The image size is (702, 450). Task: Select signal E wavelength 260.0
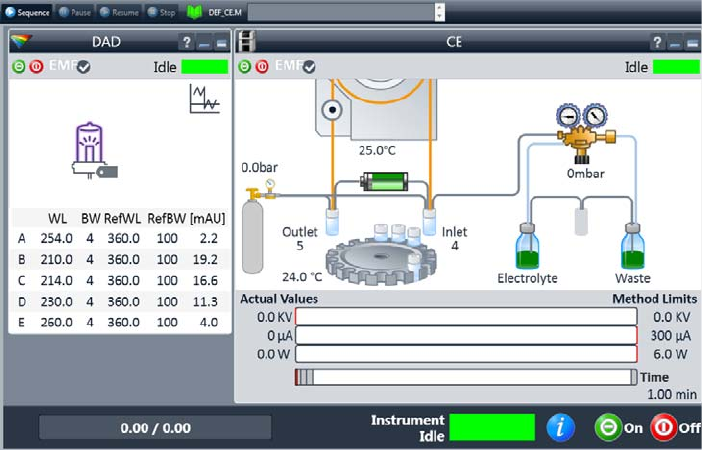(x=56, y=322)
